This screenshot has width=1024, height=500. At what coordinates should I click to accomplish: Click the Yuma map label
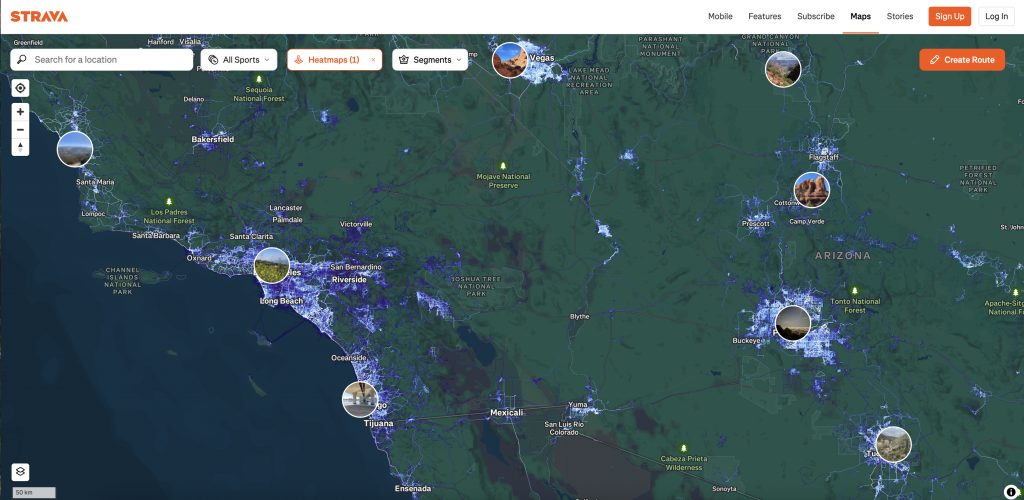[578, 405]
